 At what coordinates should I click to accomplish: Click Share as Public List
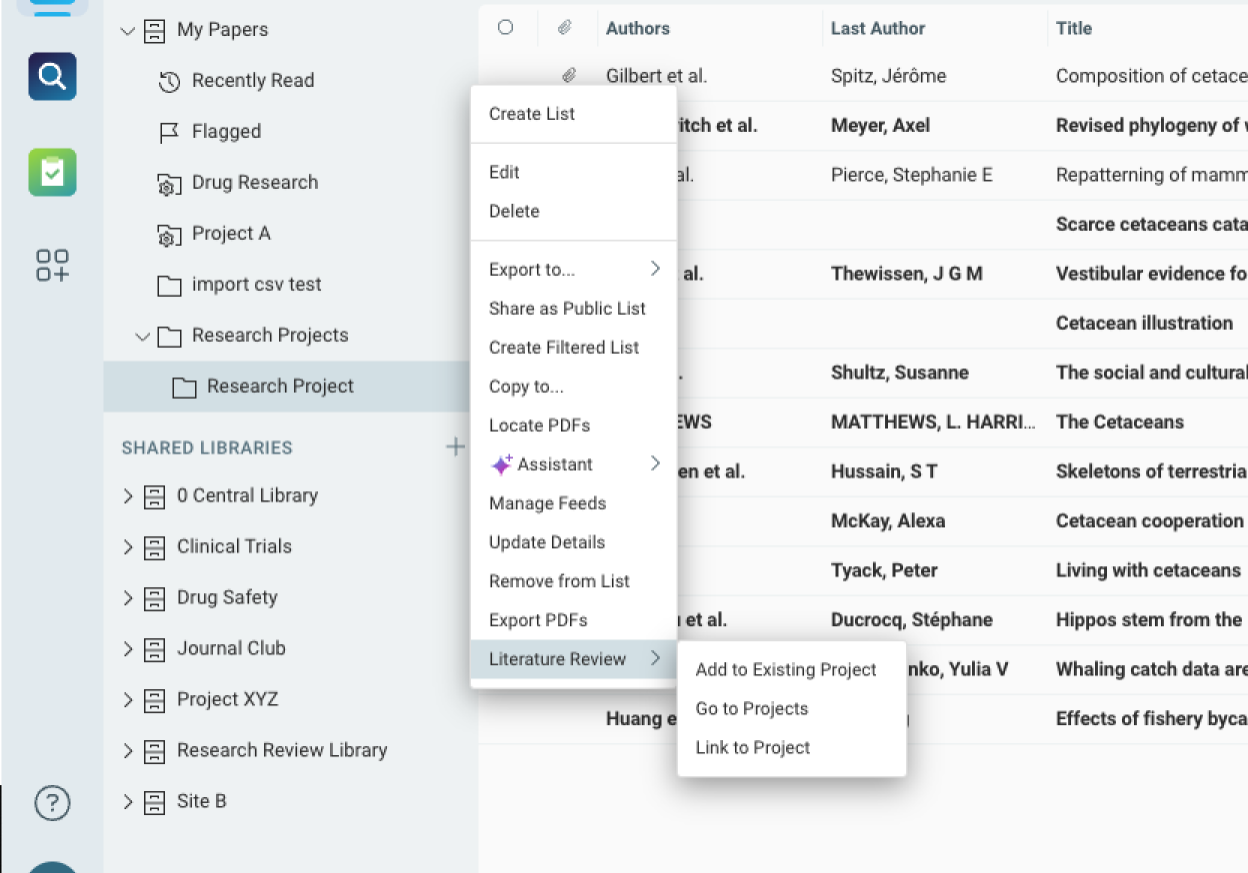pyautogui.click(x=567, y=308)
